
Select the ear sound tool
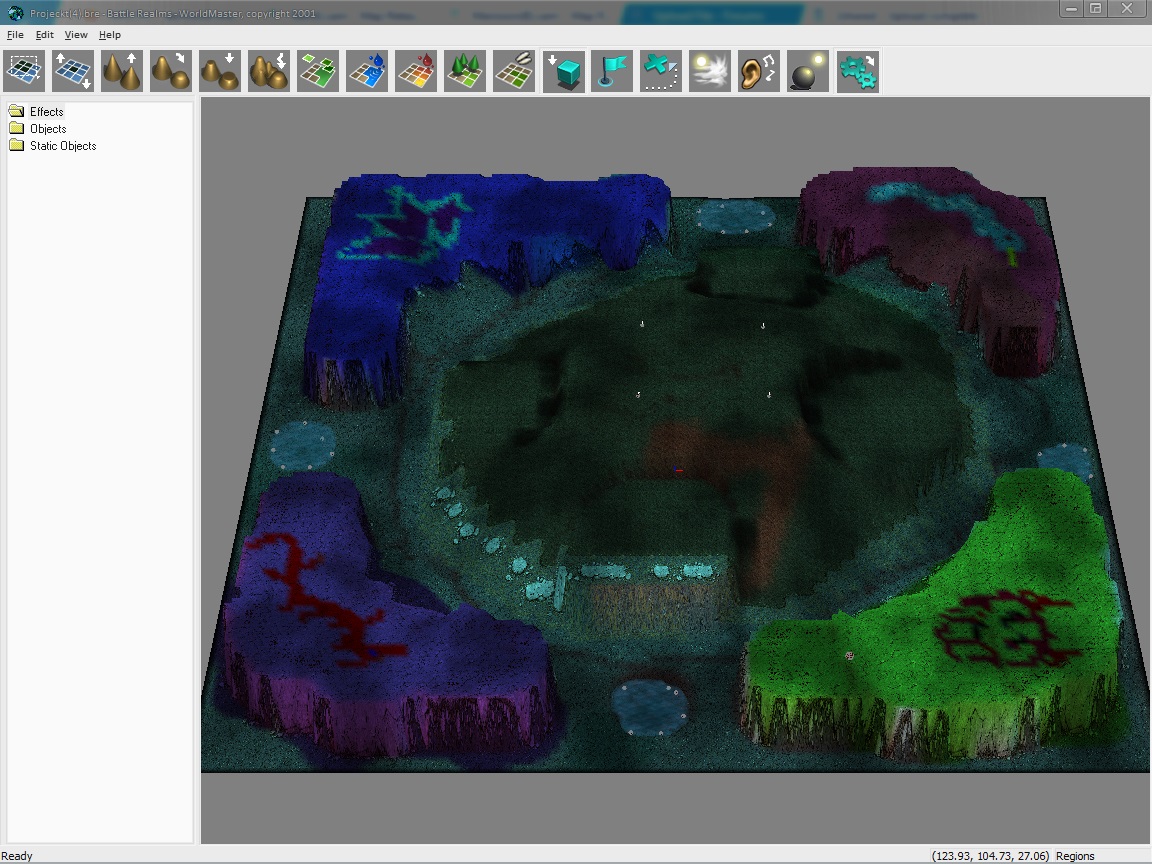[x=759, y=71]
